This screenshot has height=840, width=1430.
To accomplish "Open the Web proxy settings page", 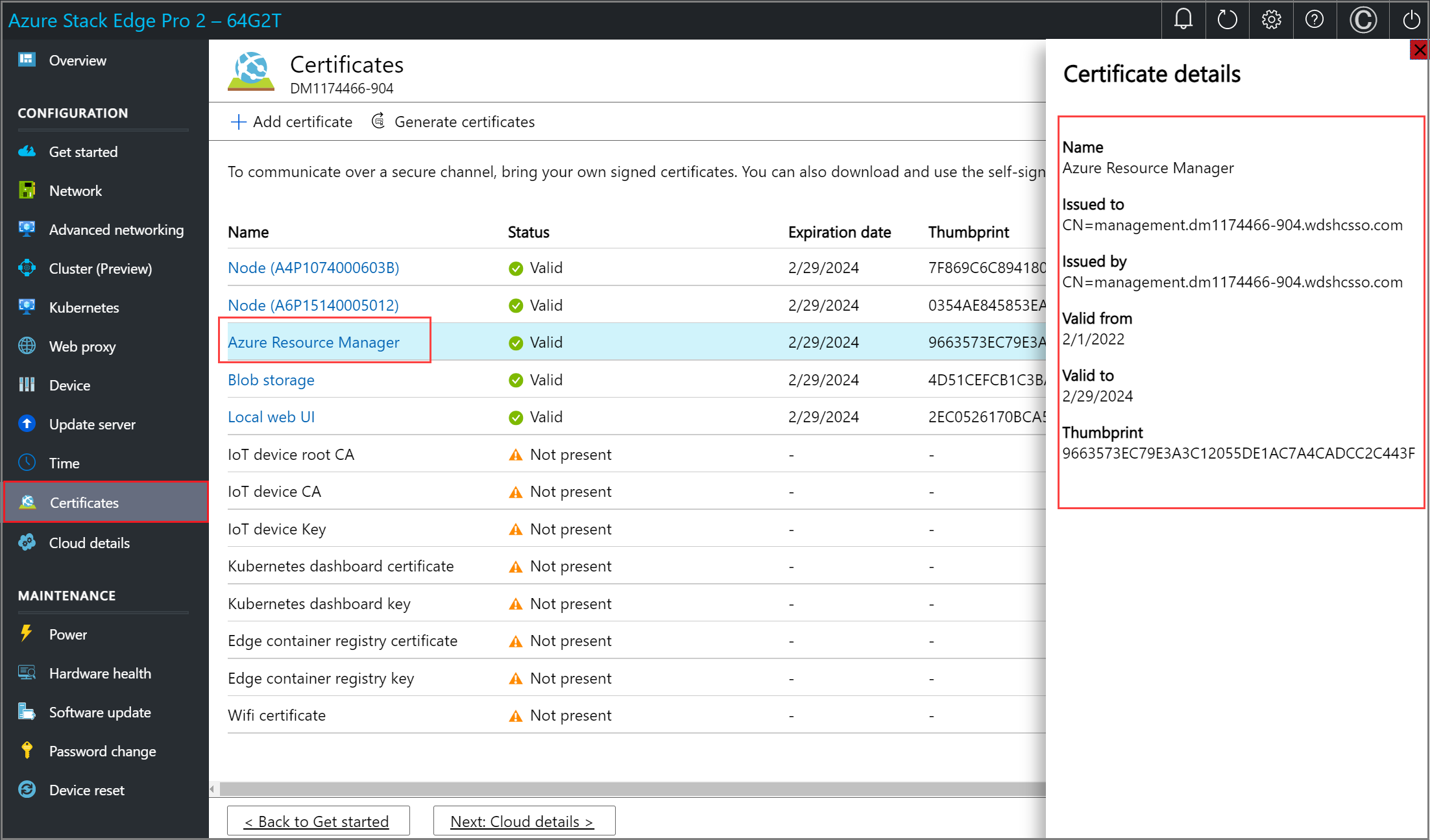I will [82, 346].
